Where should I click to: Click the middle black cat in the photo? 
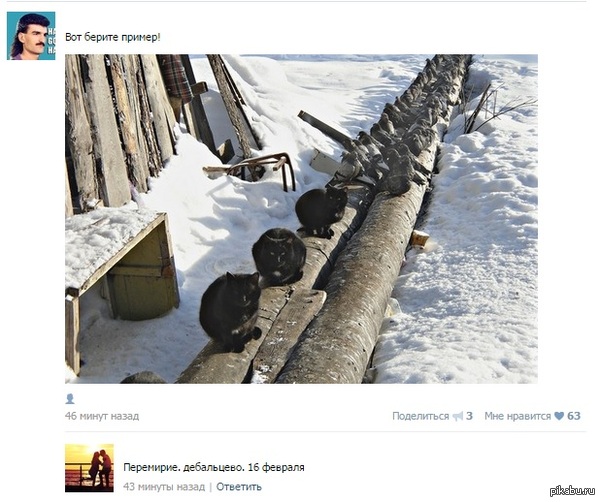[x=279, y=256]
